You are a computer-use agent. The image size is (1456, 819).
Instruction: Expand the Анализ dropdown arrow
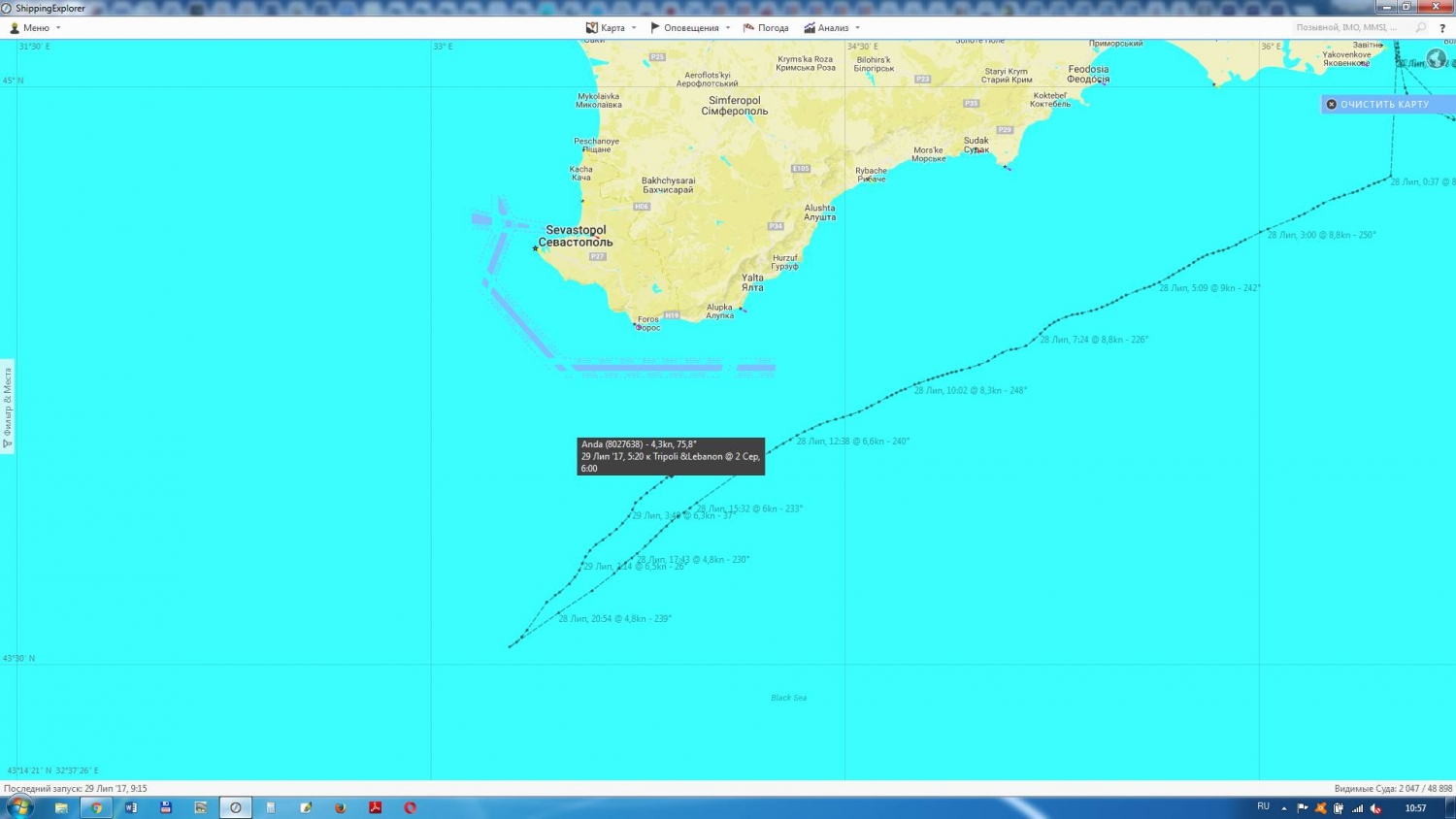click(x=857, y=28)
